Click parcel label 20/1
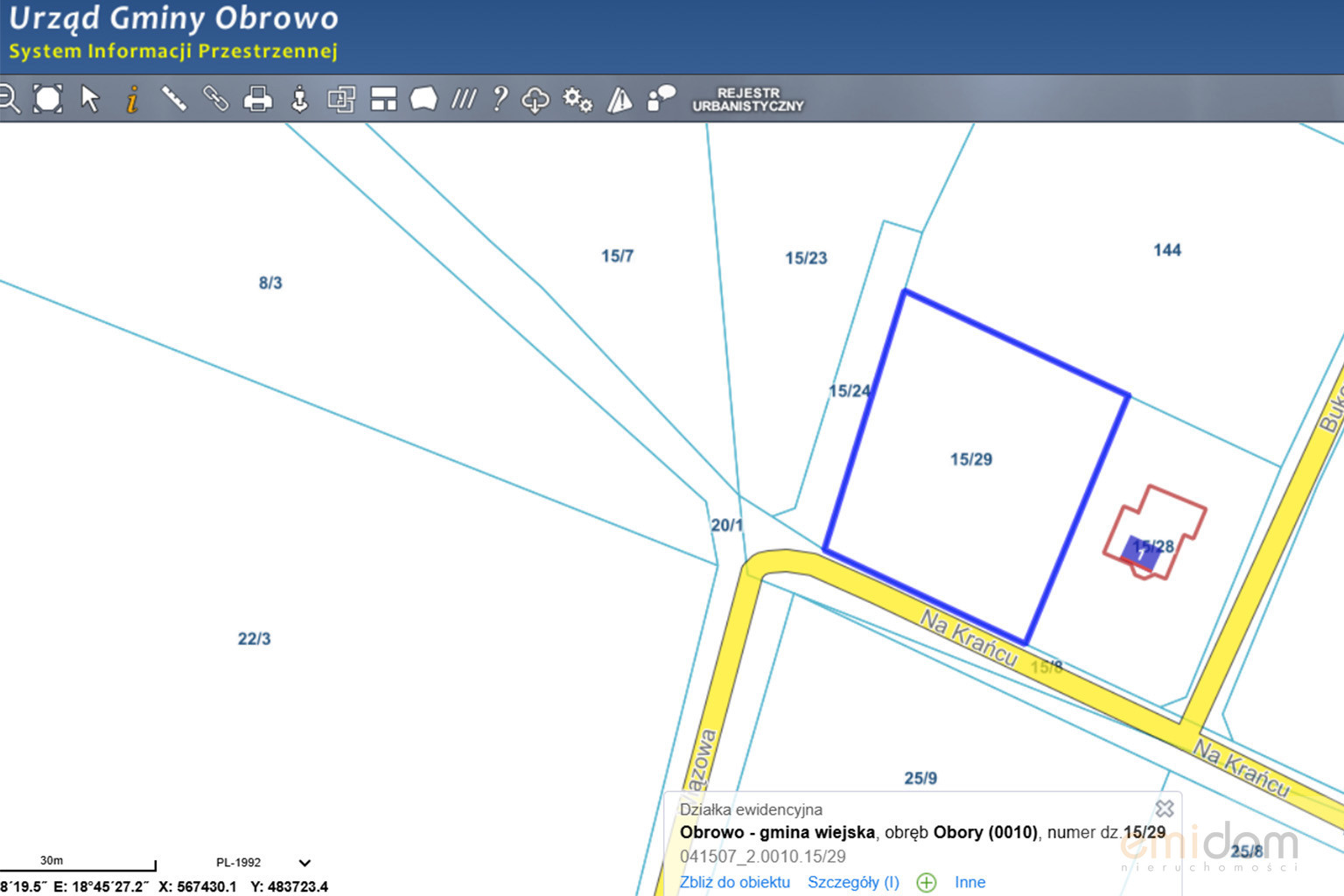 [x=727, y=525]
